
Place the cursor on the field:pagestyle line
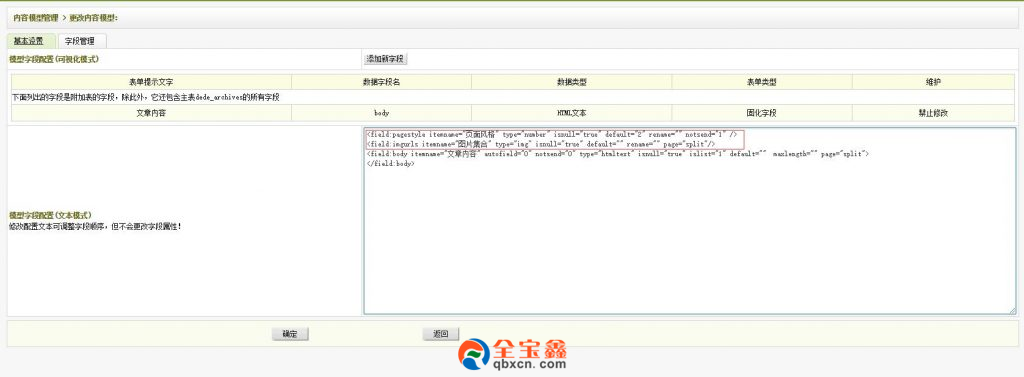(x=552, y=134)
